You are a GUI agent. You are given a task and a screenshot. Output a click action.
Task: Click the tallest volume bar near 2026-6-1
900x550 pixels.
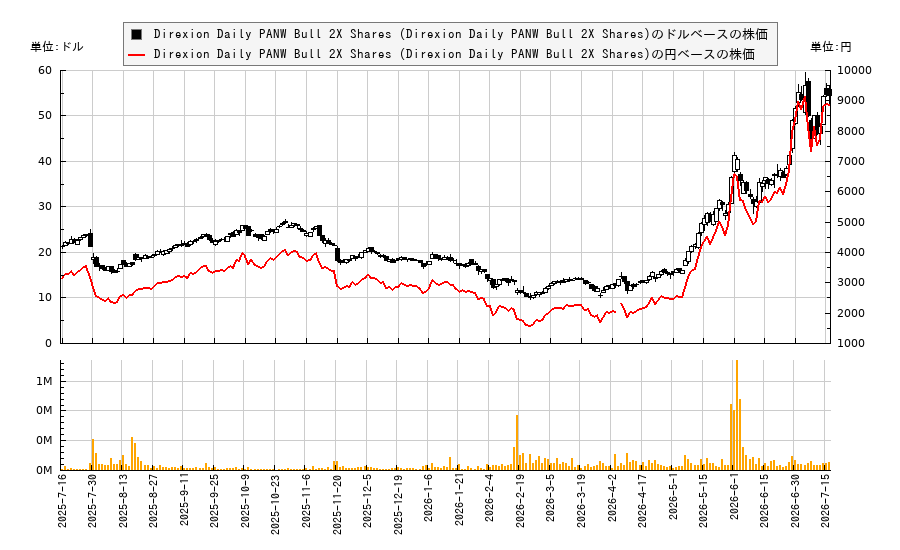tap(737, 415)
